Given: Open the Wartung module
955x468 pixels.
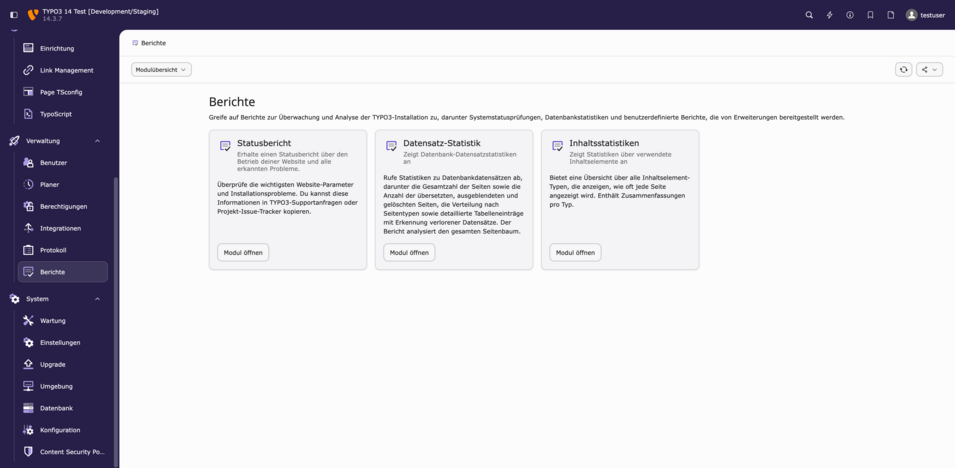Looking at the screenshot, I should [63, 321].
